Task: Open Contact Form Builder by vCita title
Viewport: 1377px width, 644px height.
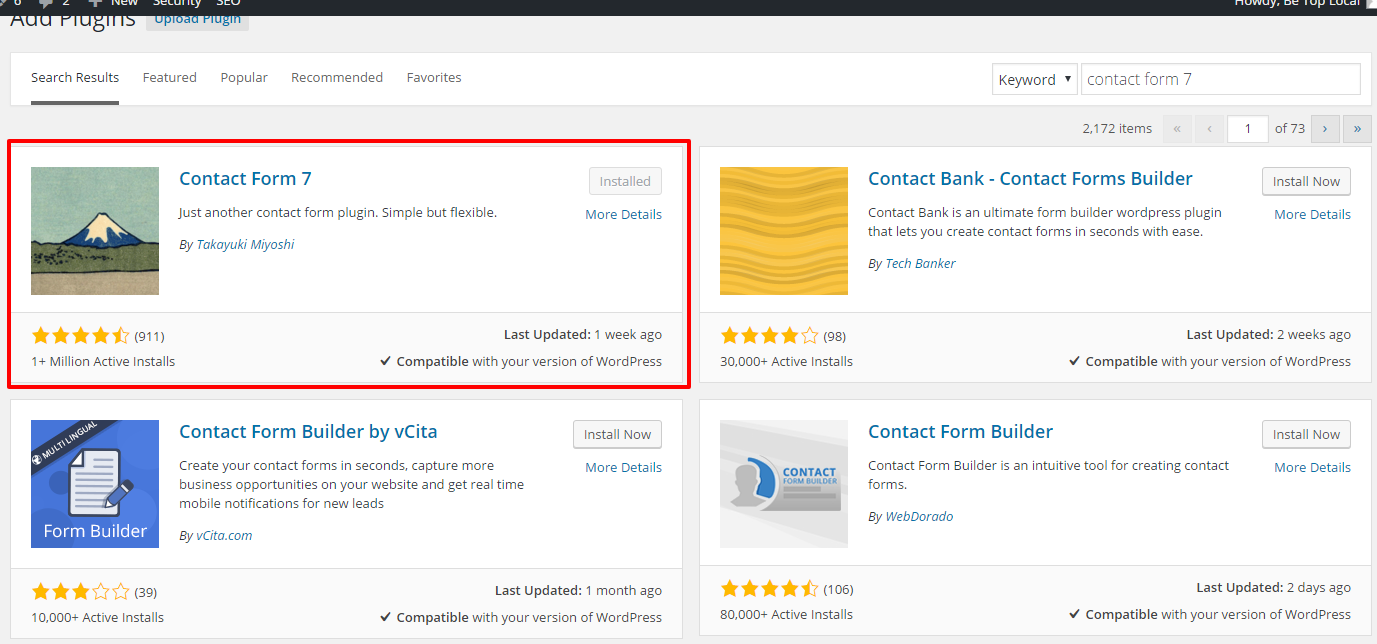Action: click(x=308, y=432)
